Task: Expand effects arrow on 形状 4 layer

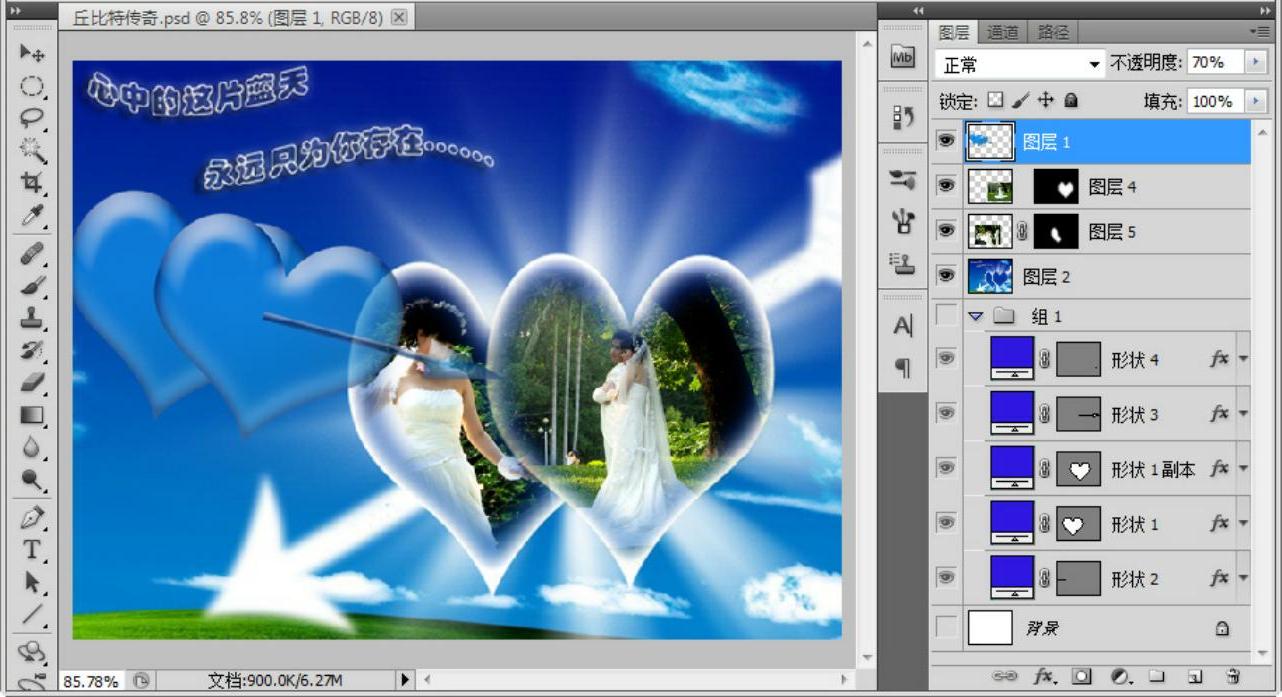Action: point(1243,359)
